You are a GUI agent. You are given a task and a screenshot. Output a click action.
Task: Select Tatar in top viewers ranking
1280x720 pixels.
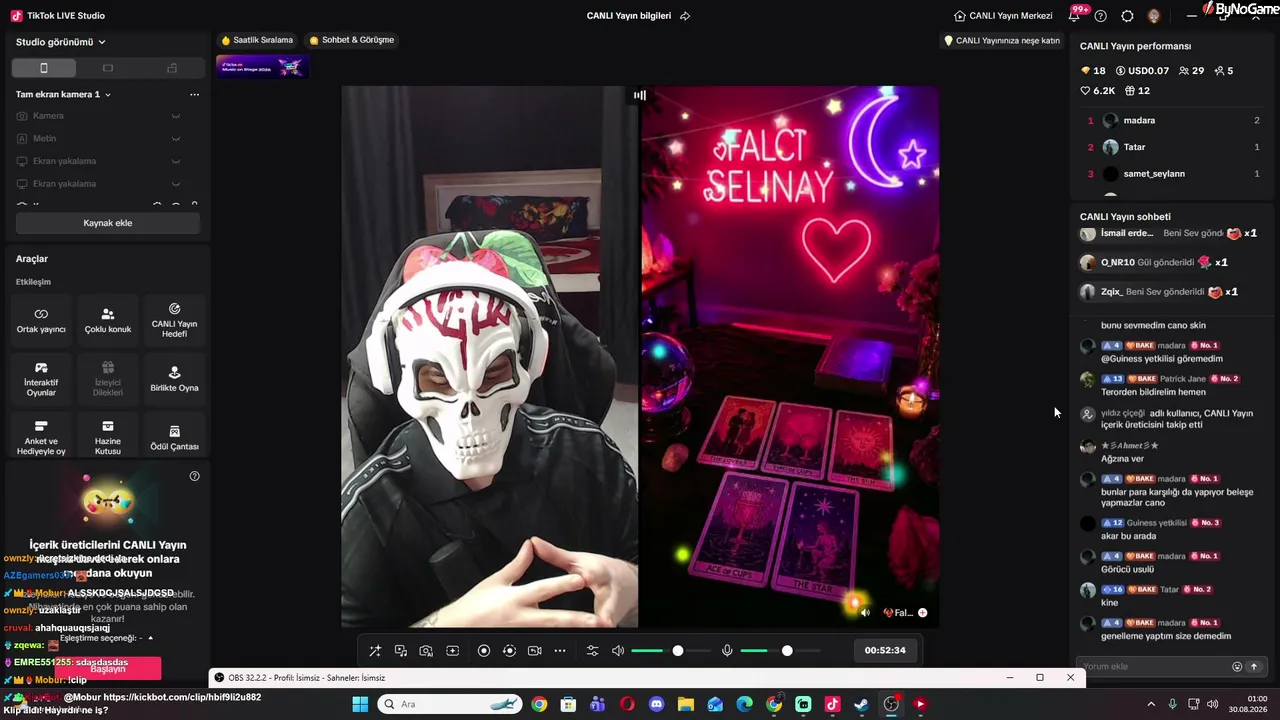click(1174, 147)
